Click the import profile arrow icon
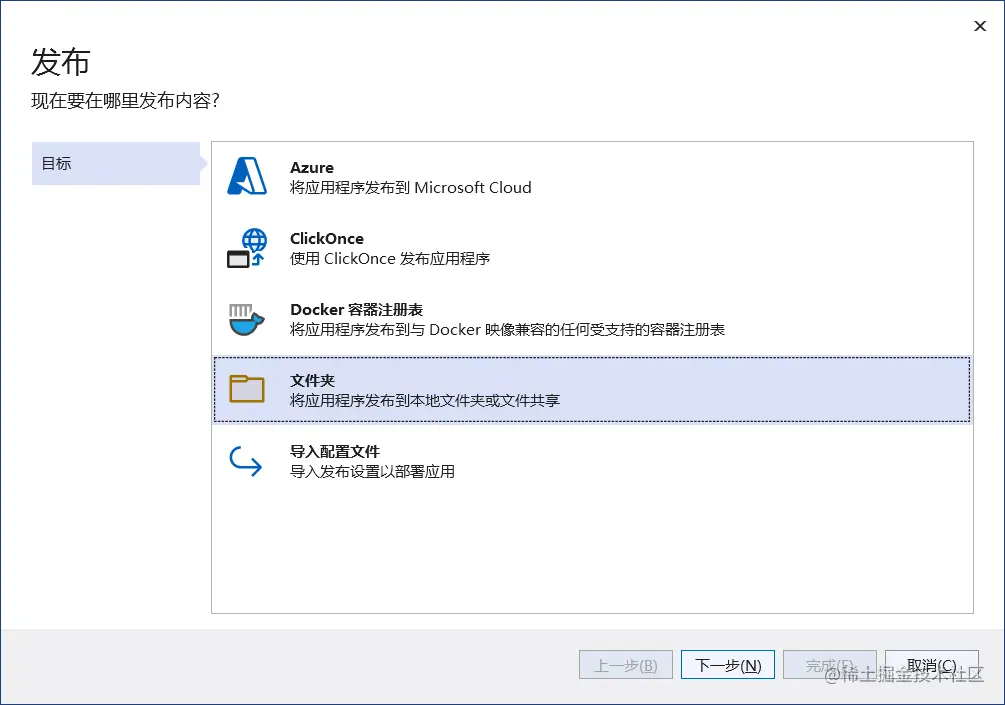This screenshot has width=1005, height=705. click(246, 460)
